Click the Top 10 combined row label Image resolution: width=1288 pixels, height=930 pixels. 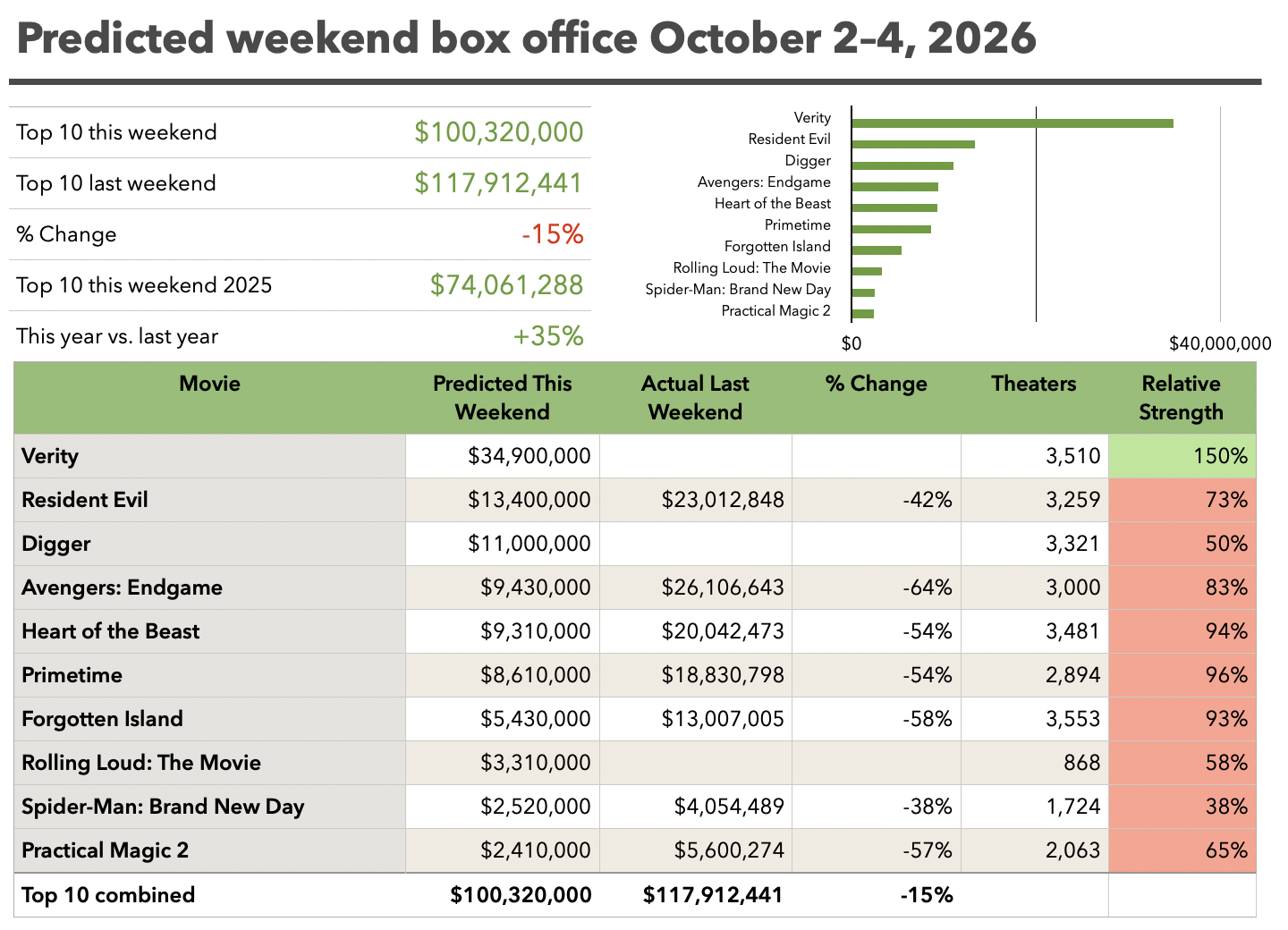[108, 895]
